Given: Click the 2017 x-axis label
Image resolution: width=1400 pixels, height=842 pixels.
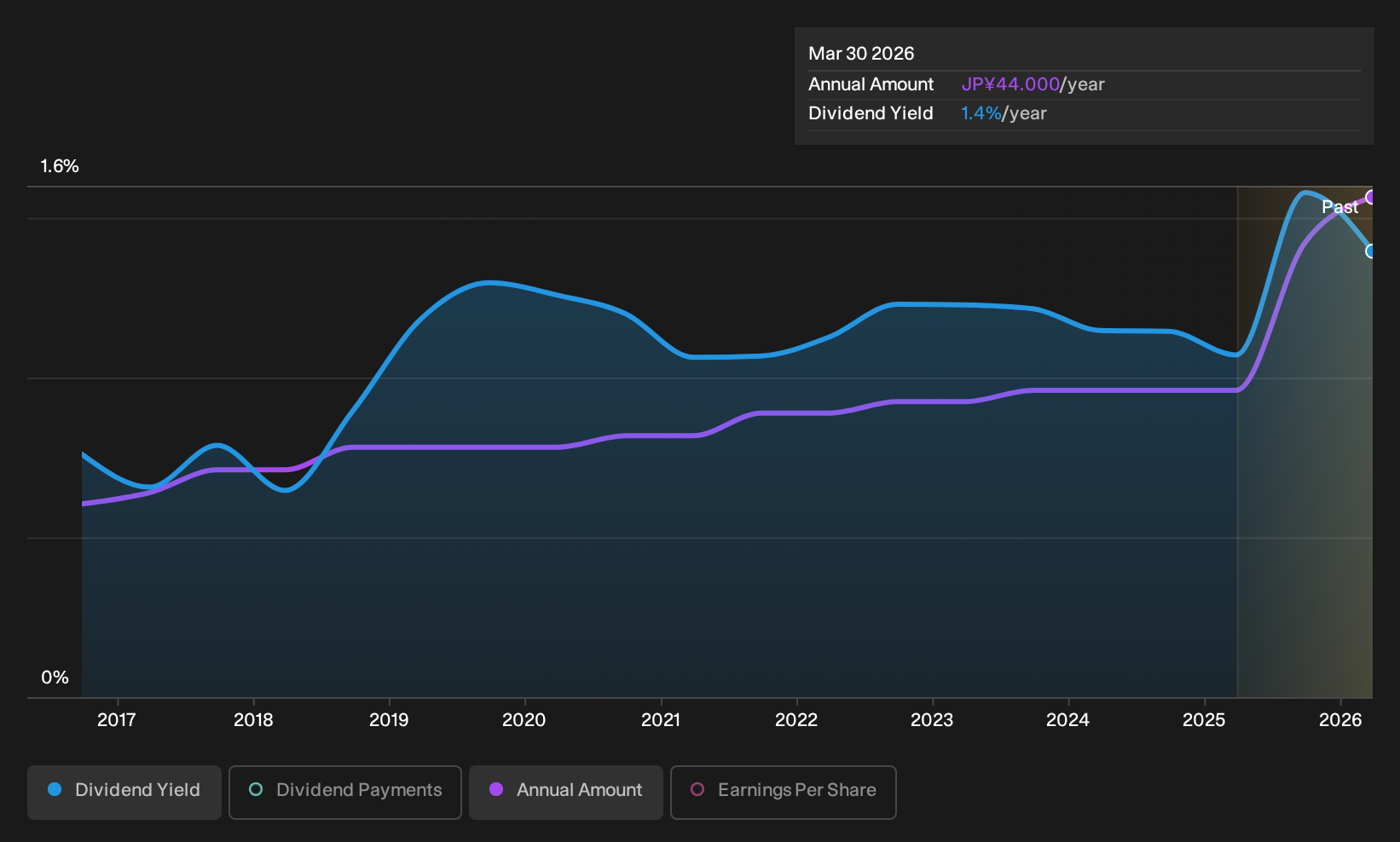Looking at the screenshot, I should (117, 720).
